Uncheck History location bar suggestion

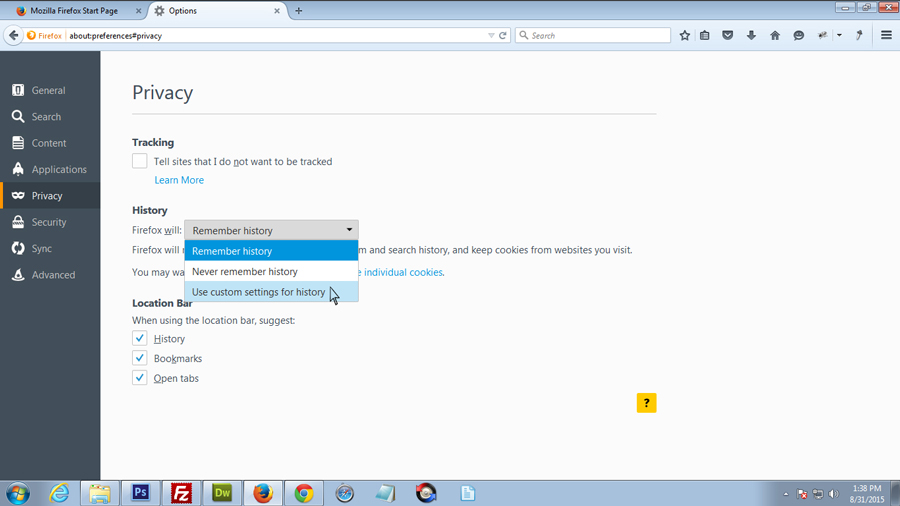coord(139,338)
